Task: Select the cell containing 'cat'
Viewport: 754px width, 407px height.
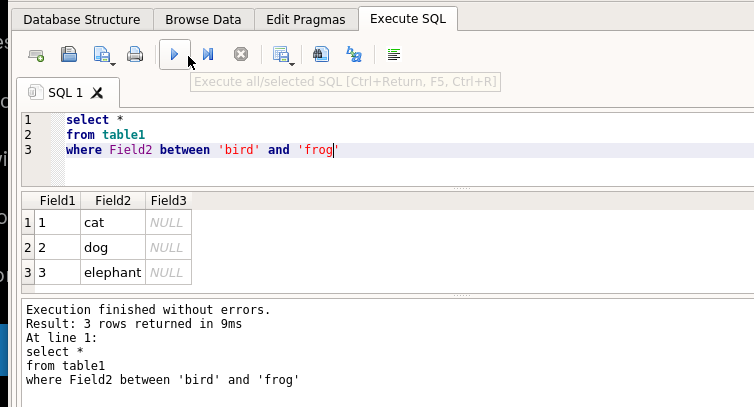Action: [x=113, y=222]
